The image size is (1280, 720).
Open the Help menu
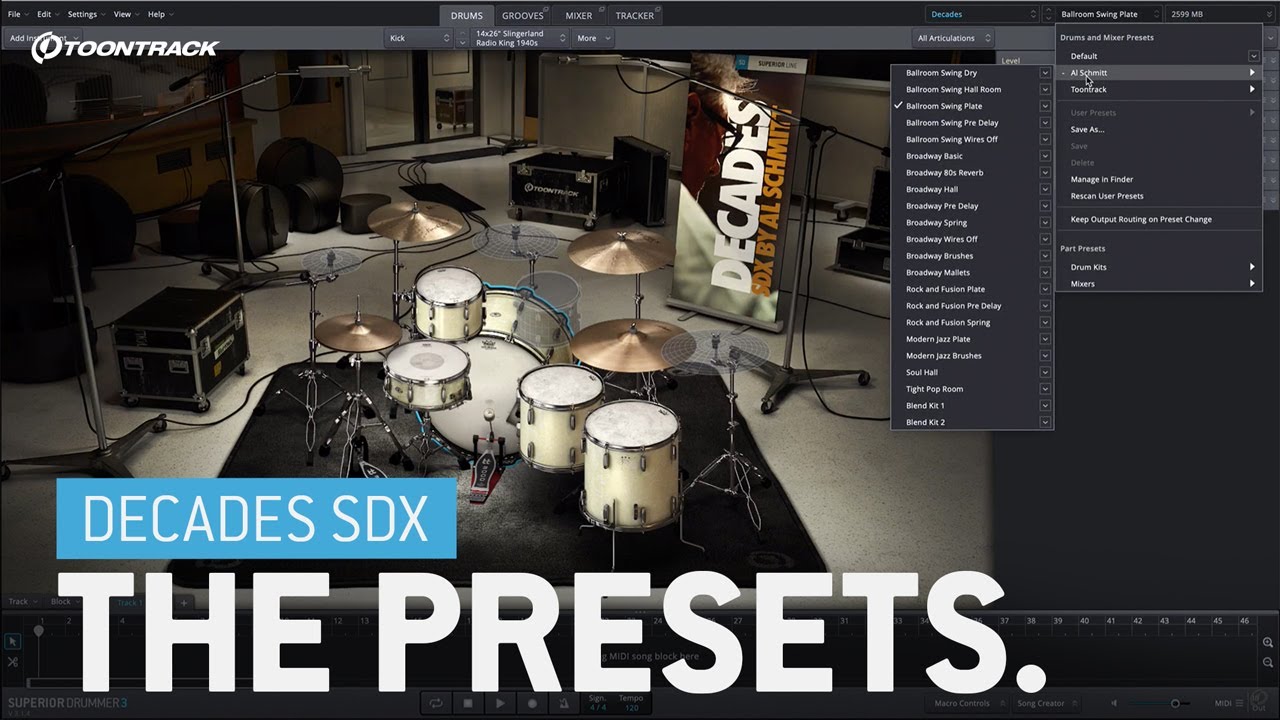pos(160,14)
